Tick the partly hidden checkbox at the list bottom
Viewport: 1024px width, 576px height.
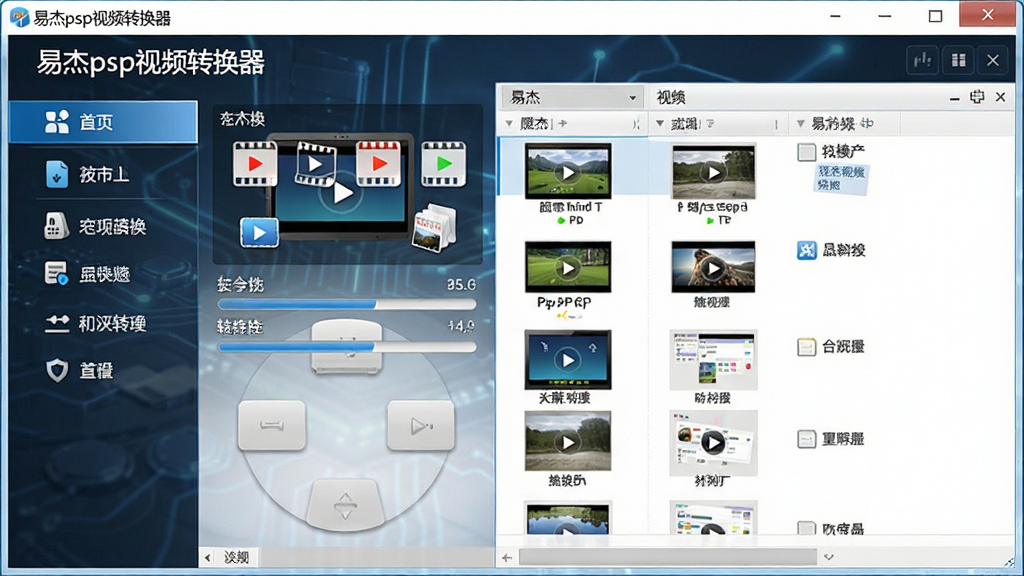click(x=807, y=528)
